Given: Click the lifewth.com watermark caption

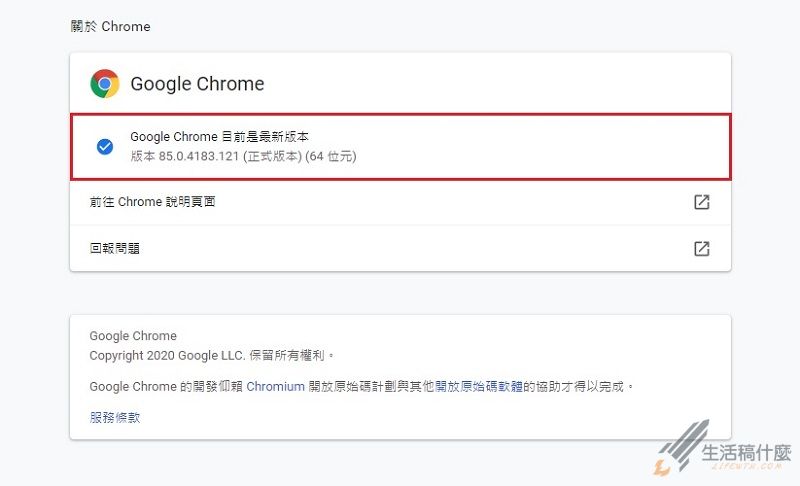Looking at the screenshot, I should tap(746, 466).
